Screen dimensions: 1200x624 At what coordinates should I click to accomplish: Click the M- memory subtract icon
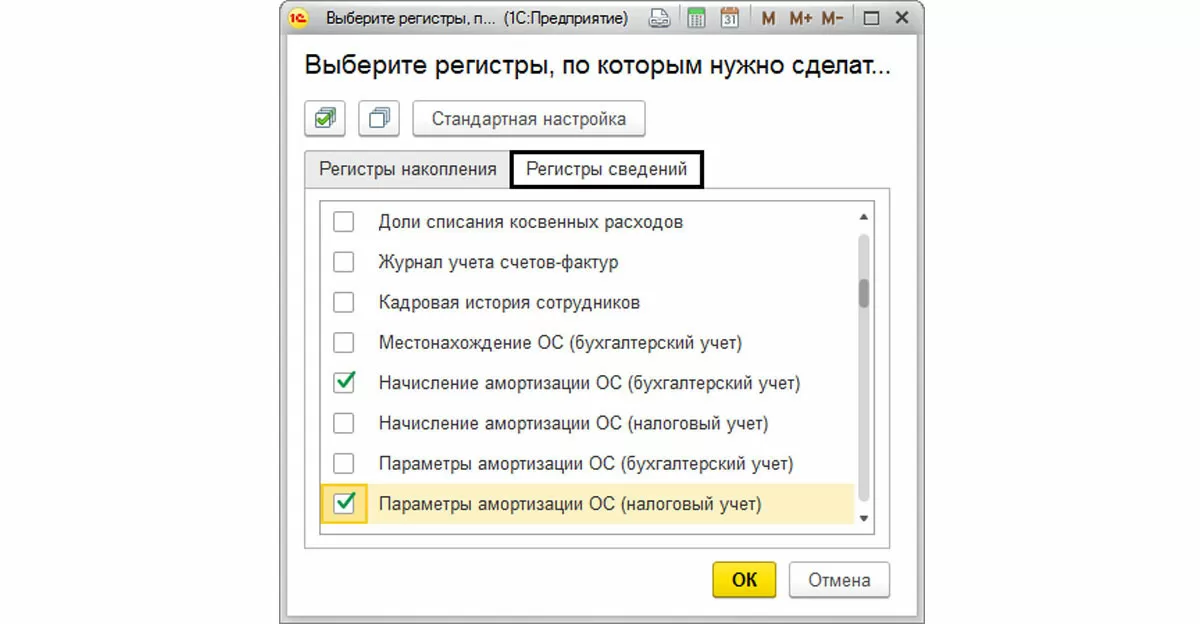click(832, 18)
